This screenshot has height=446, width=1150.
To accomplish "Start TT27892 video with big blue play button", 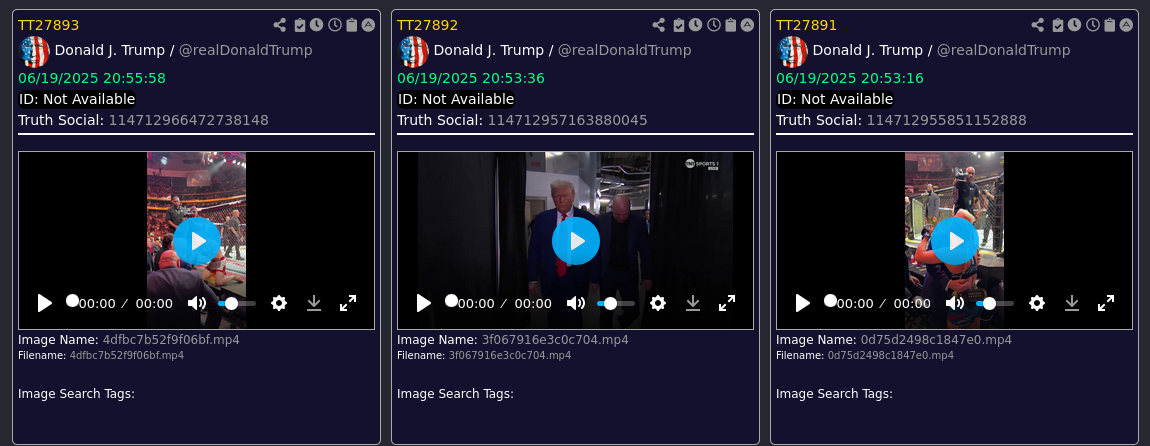I will [576, 241].
